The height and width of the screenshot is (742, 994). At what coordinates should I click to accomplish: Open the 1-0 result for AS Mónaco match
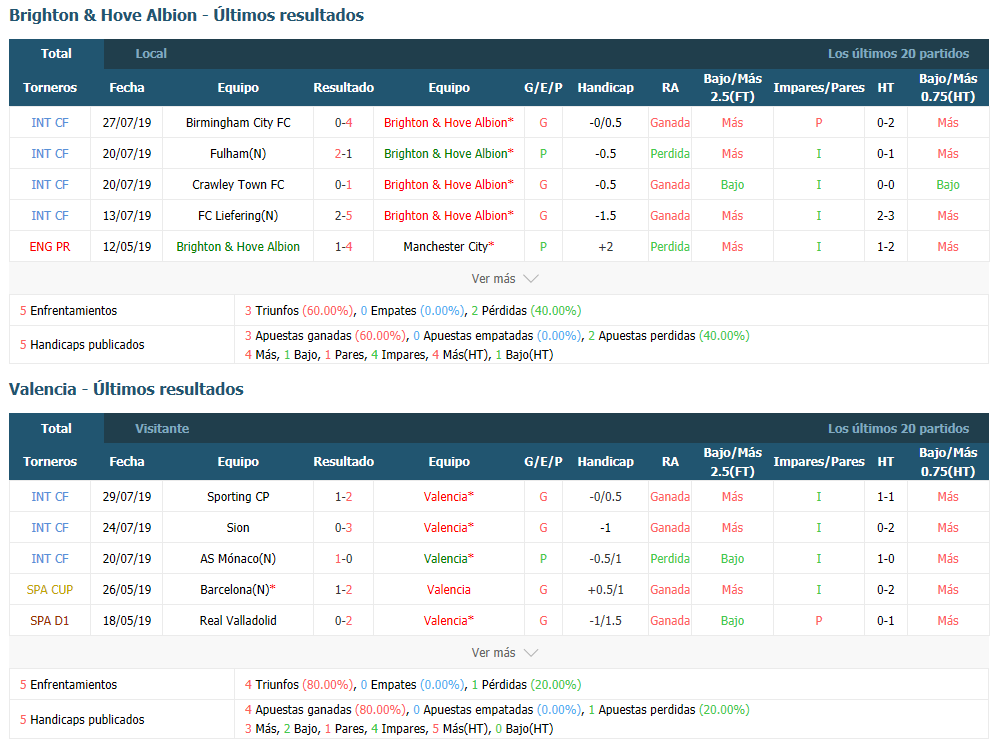343,559
